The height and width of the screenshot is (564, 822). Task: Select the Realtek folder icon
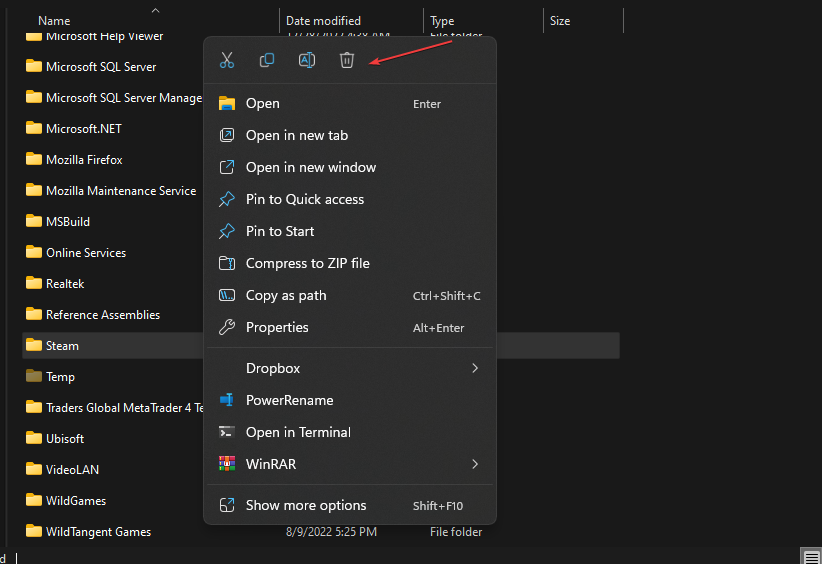tap(34, 283)
